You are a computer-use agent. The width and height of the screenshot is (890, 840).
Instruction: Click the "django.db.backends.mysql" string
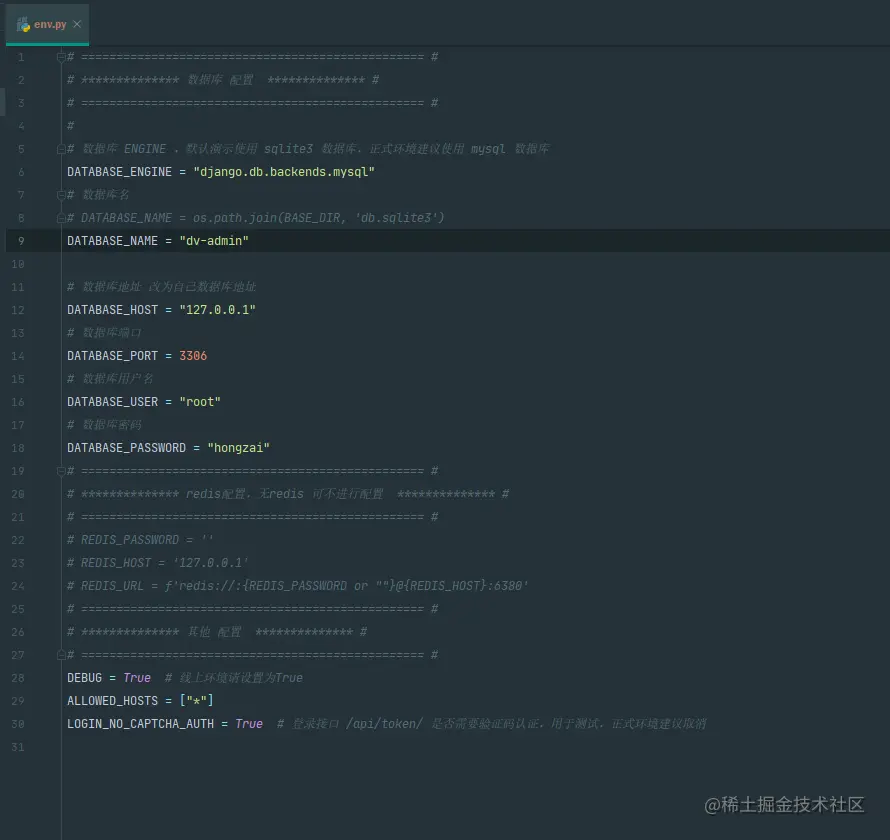coord(284,172)
